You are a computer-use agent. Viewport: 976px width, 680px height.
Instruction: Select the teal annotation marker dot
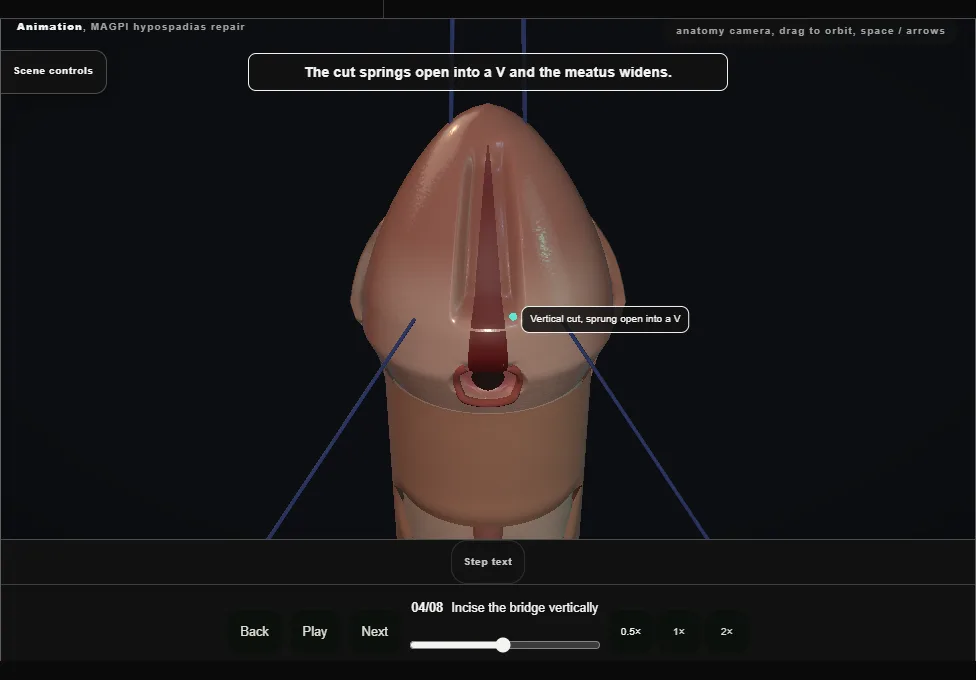click(x=513, y=317)
